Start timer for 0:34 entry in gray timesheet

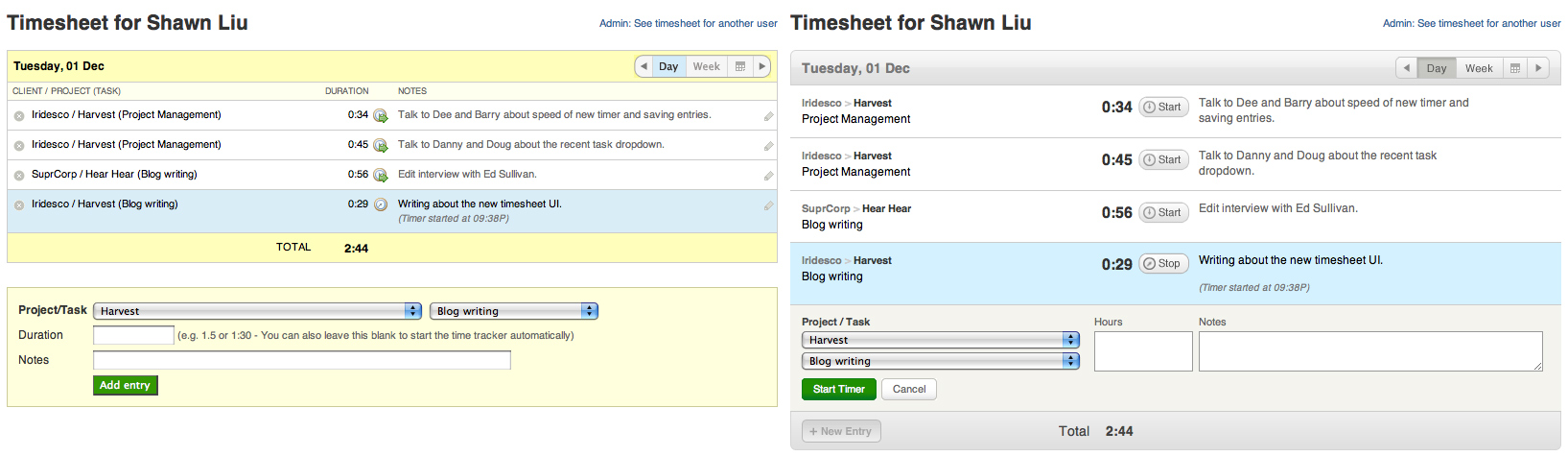1163,108
